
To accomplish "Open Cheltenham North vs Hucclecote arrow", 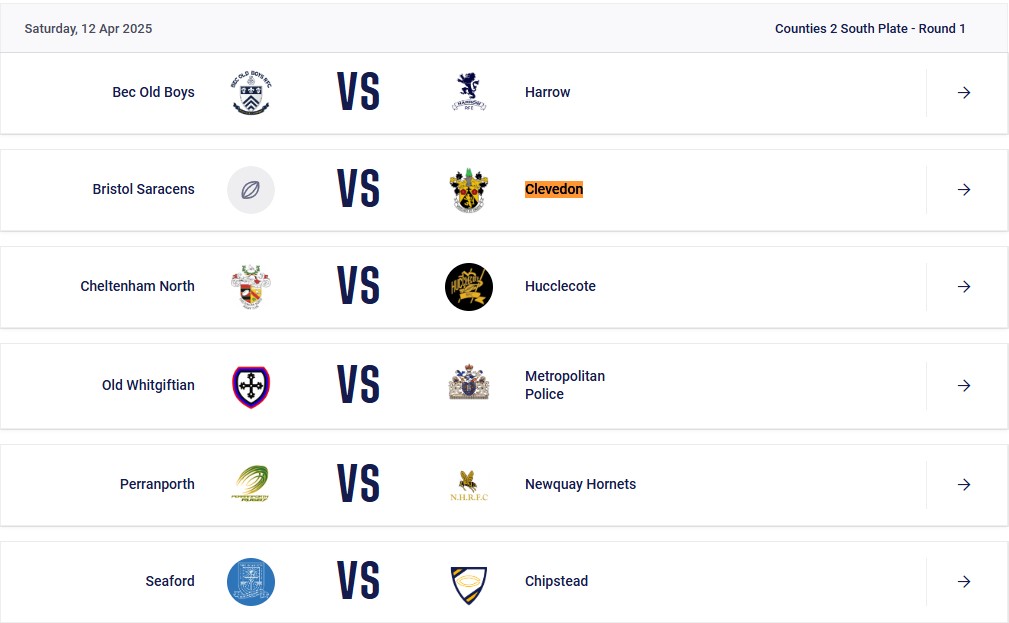I will coord(964,286).
